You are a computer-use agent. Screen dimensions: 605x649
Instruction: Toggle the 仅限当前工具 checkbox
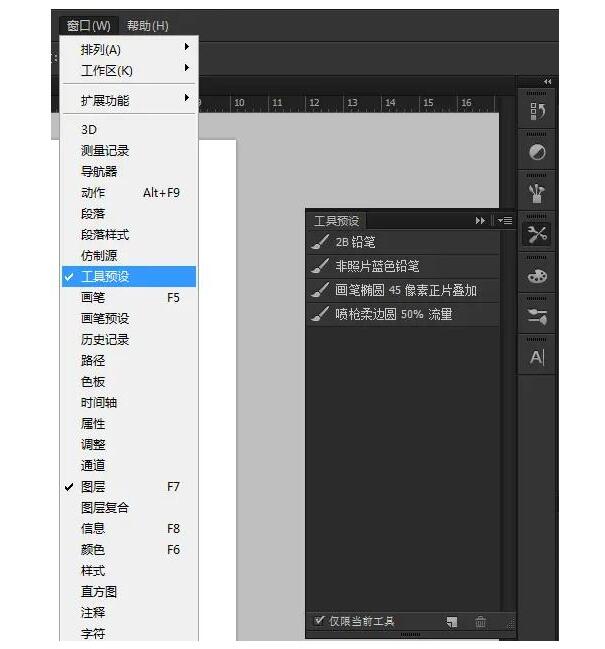[319, 620]
